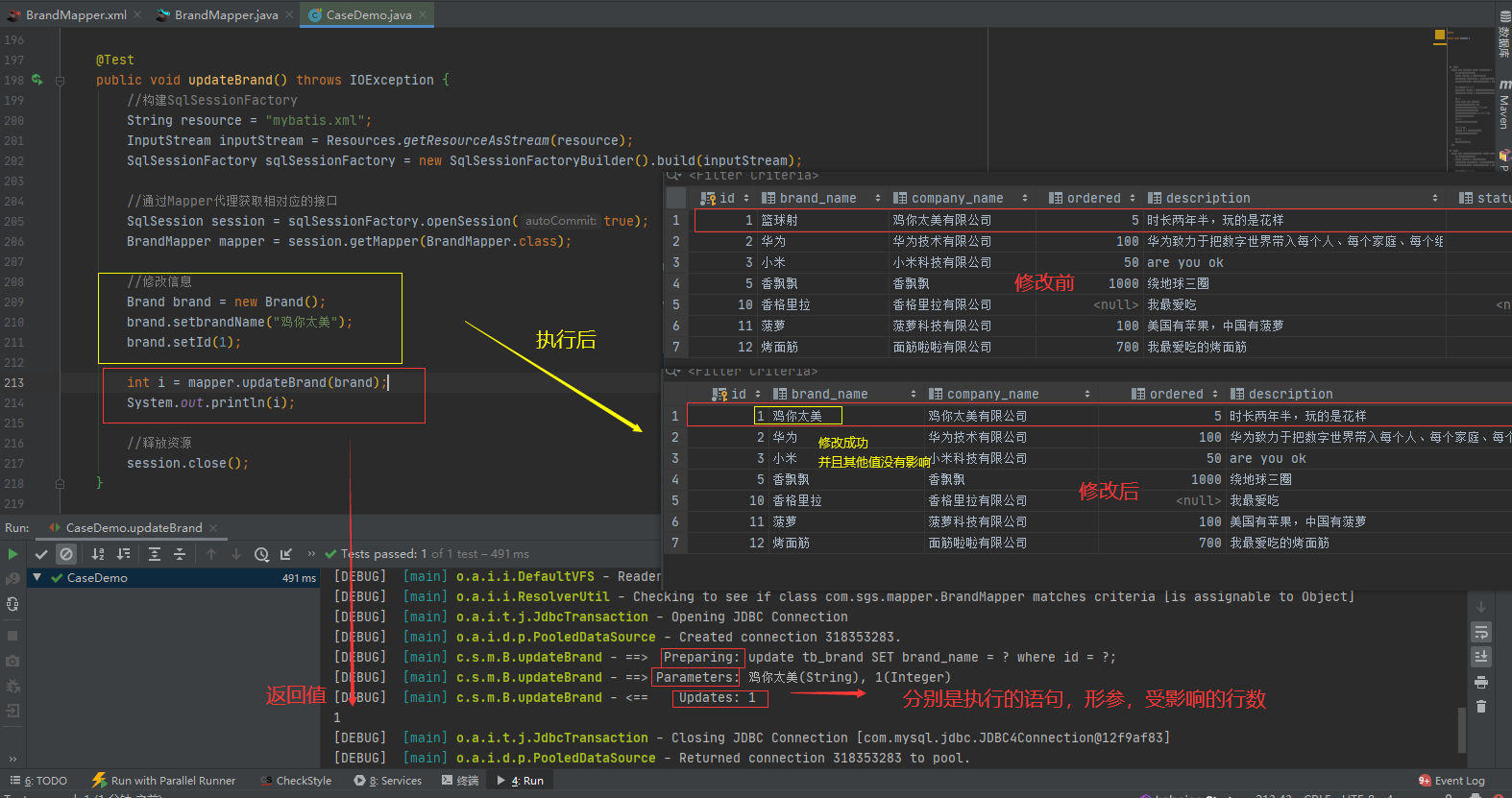This screenshot has width=1512, height=798.
Task: Show more run toolbar actions chevron
Action: coord(311,554)
